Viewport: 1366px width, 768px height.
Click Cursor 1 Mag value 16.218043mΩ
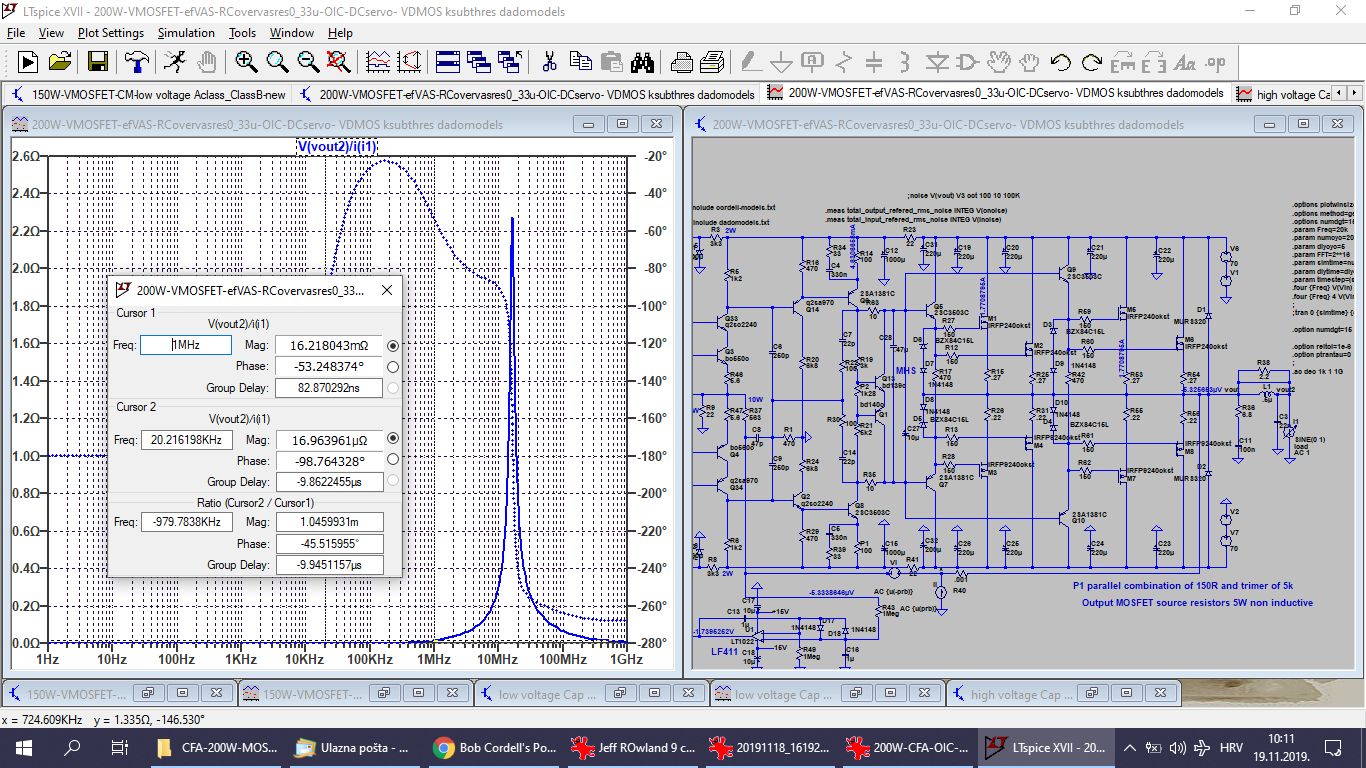pyautogui.click(x=329, y=345)
